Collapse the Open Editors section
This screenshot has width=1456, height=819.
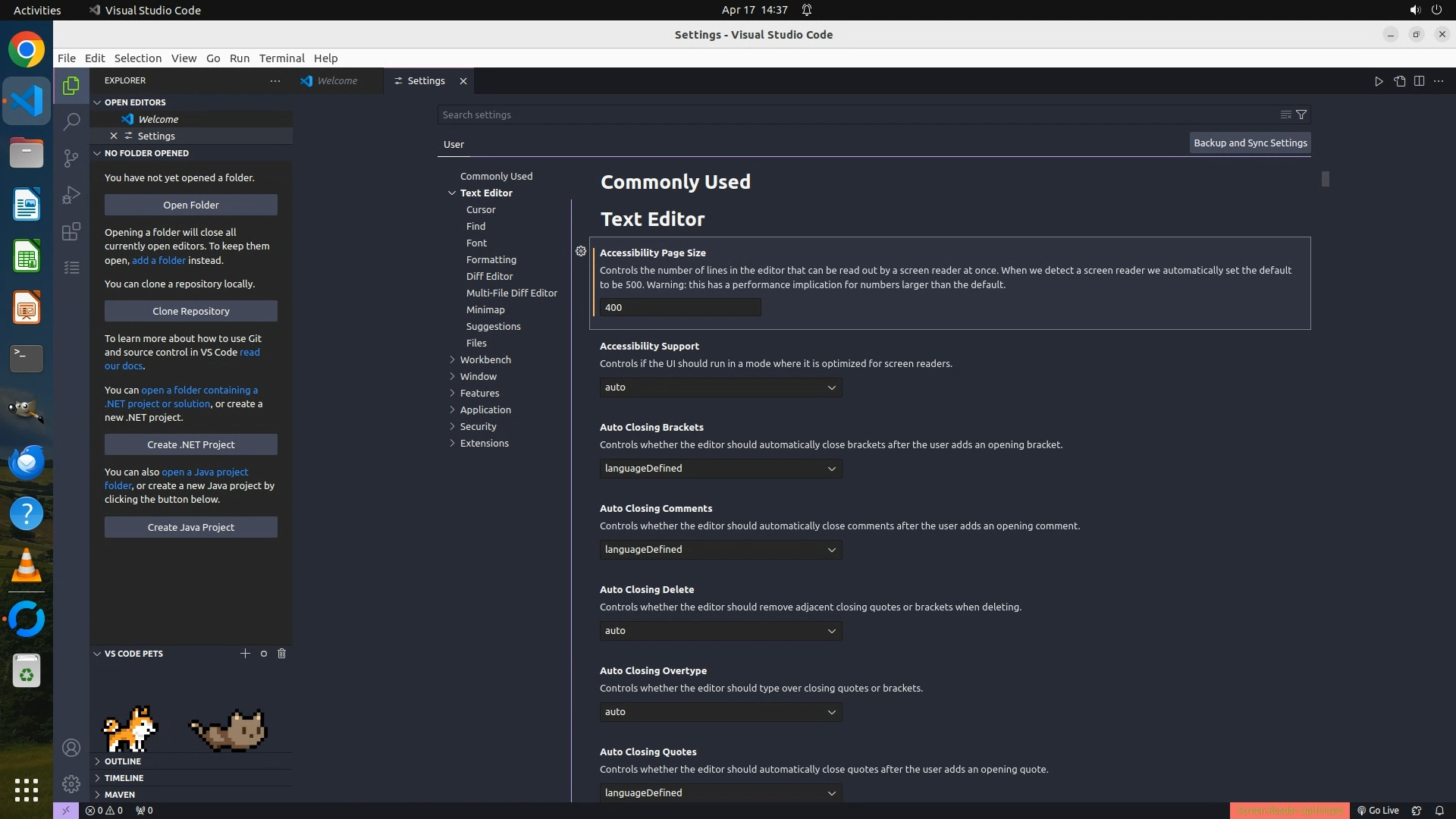click(x=135, y=102)
